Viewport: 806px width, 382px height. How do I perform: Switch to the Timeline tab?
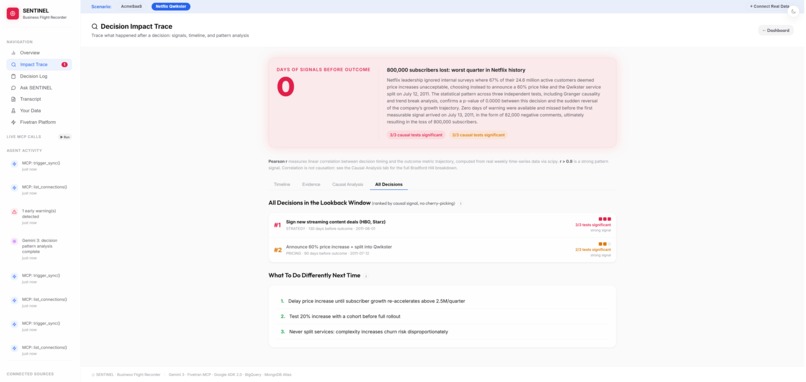coord(282,184)
